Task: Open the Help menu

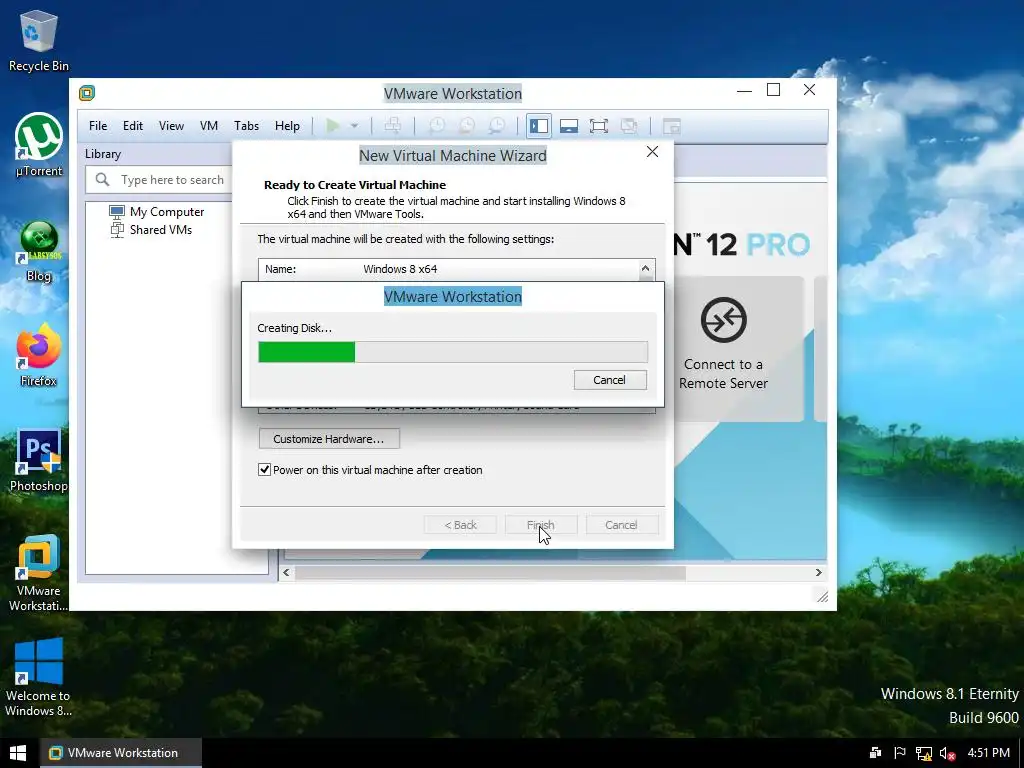Action: coord(287,126)
